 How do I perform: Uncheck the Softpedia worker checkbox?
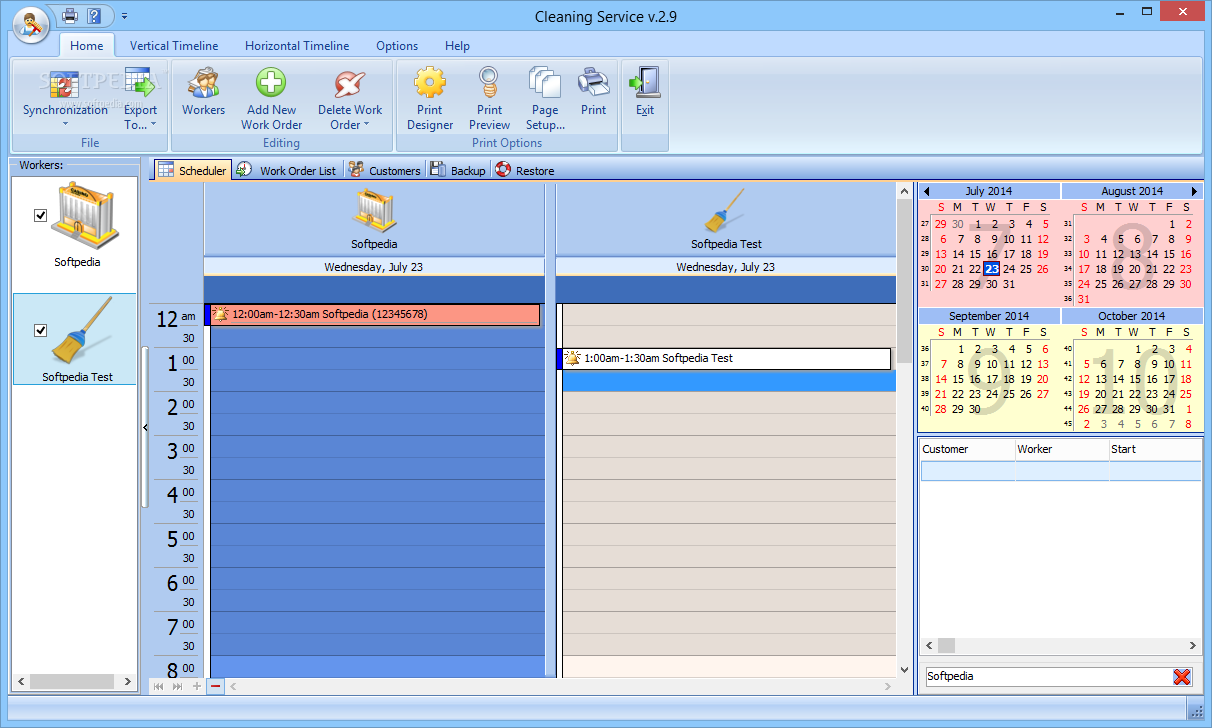pos(41,215)
